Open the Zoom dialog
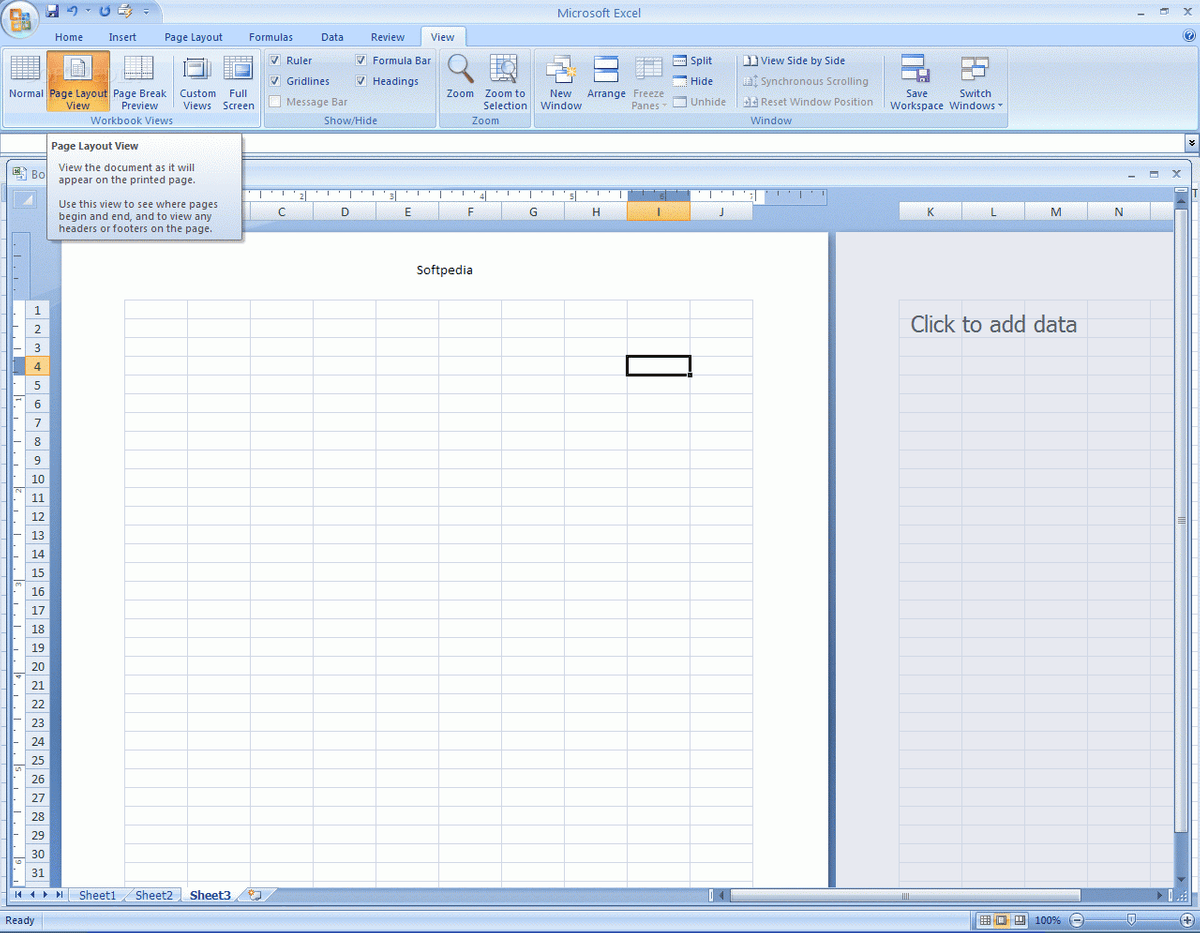This screenshot has width=1200, height=933. pos(459,80)
